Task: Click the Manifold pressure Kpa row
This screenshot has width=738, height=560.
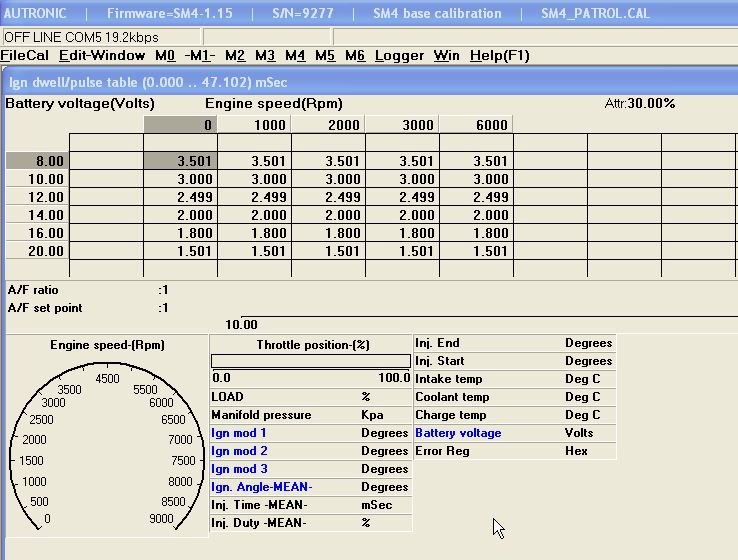Action: pos(311,415)
